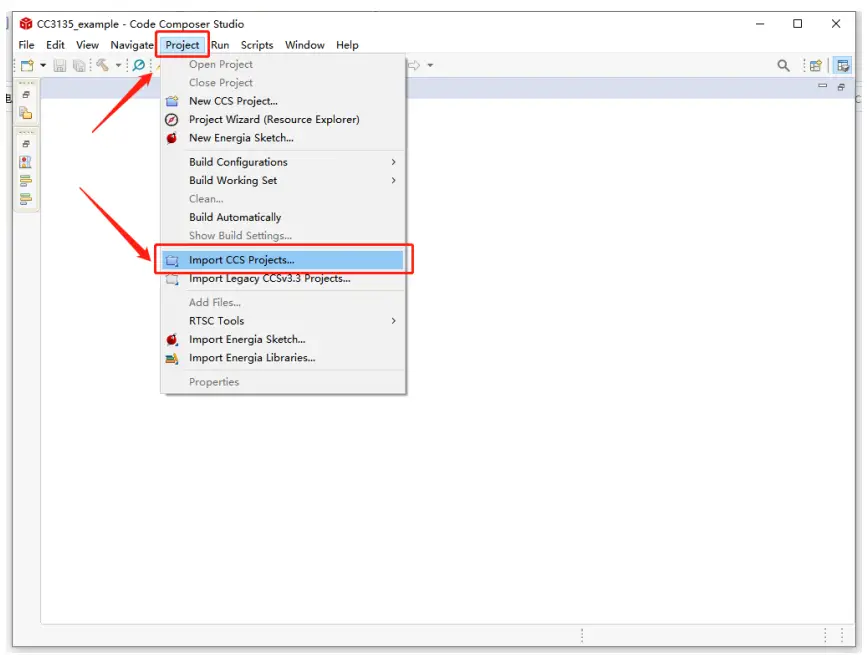Restore the upper left sidebar view stack
This screenshot has height=655, width=867.
pyautogui.click(x=26, y=95)
